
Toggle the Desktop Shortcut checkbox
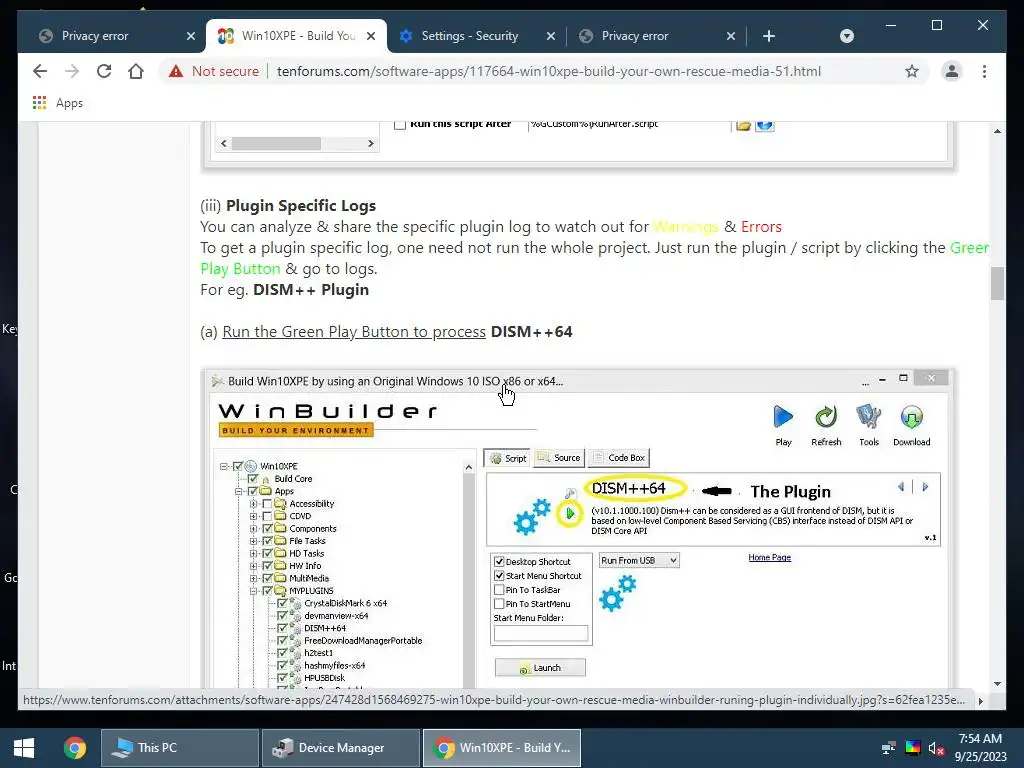click(500, 562)
